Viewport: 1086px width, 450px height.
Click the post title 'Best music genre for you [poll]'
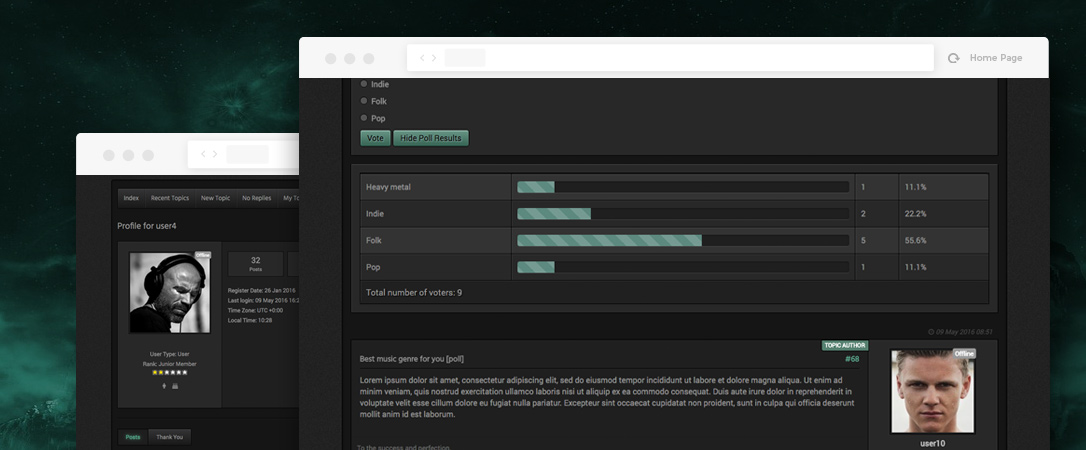(x=411, y=359)
